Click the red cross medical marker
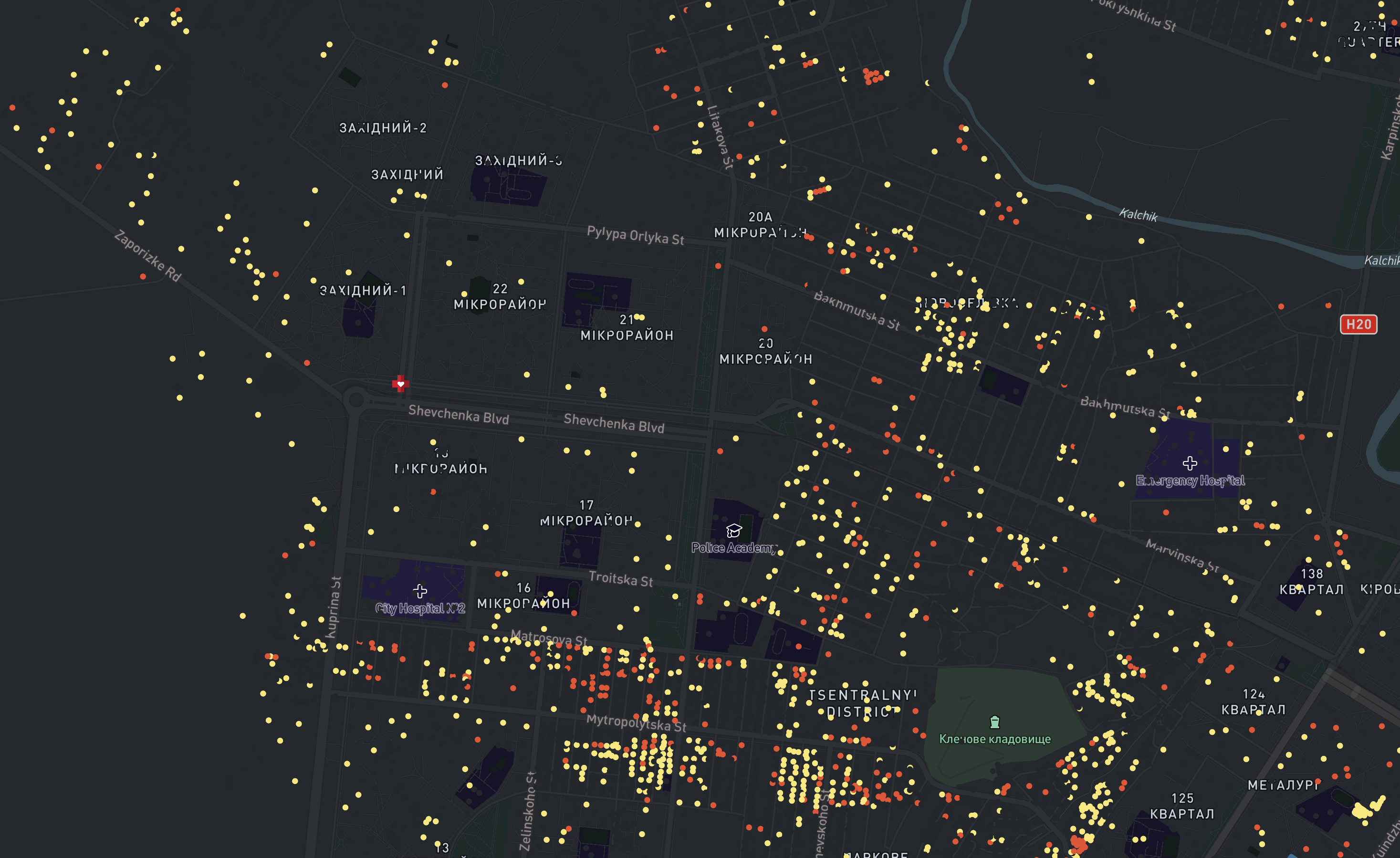The width and height of the screenshot is (1400, 858). (x=400, y=384)
